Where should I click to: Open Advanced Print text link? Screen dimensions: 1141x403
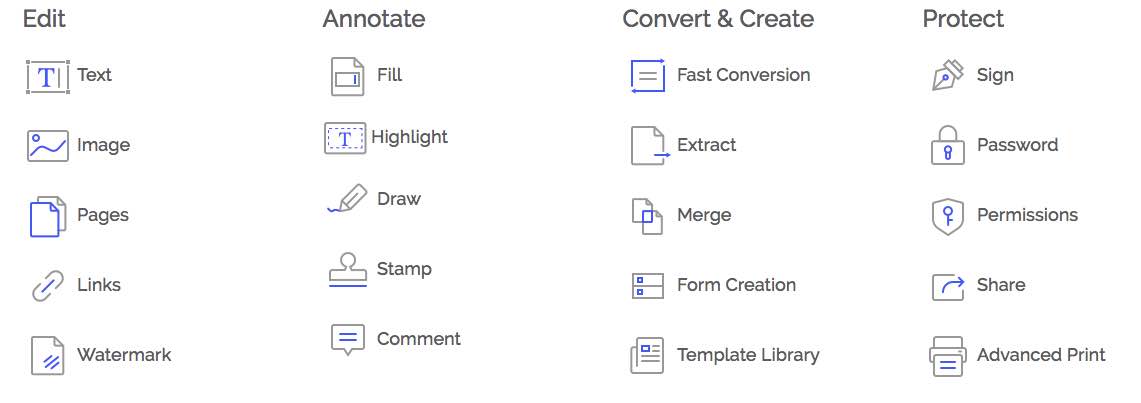click(1041, 355)
